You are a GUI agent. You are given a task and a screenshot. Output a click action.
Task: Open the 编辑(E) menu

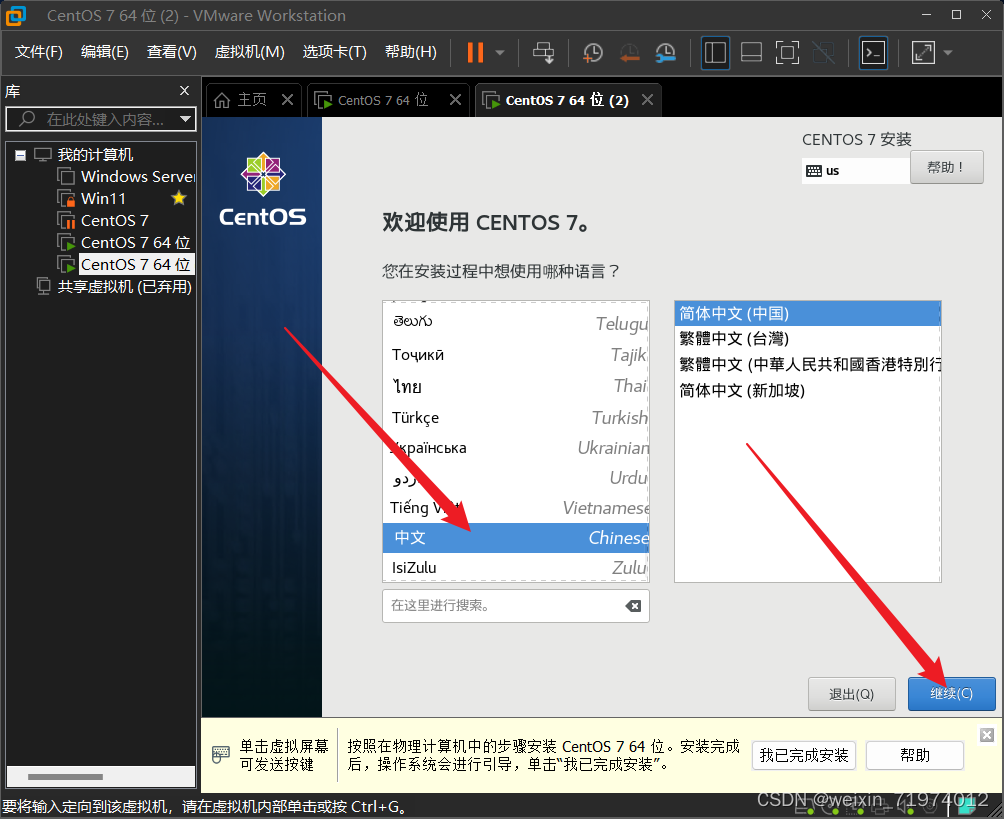coord(104,52)
